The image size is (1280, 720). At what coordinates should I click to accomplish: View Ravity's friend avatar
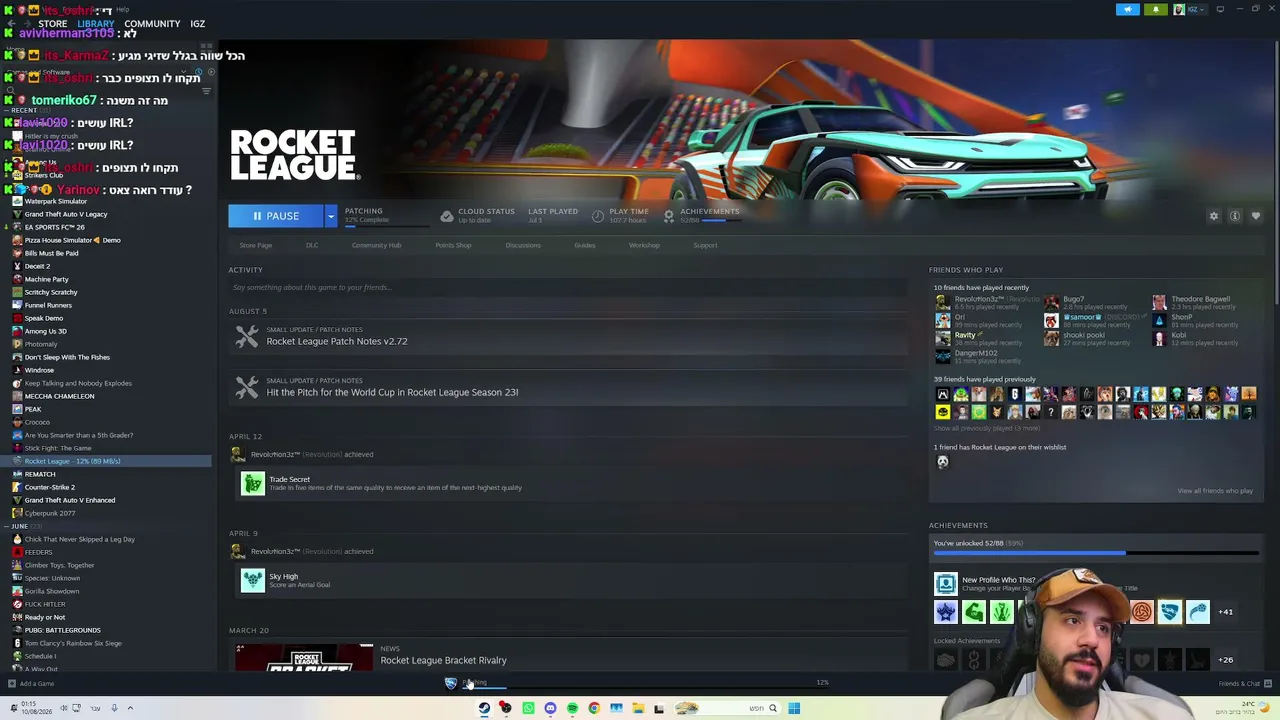point(942,338)
